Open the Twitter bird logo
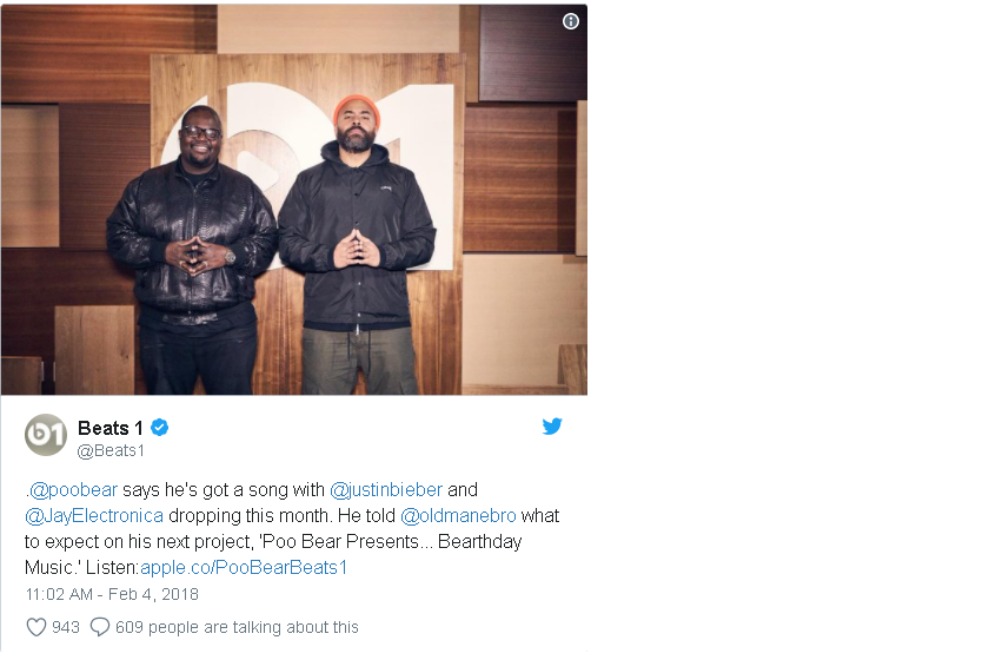Screen dimensions: 990x660 [552, 426]
